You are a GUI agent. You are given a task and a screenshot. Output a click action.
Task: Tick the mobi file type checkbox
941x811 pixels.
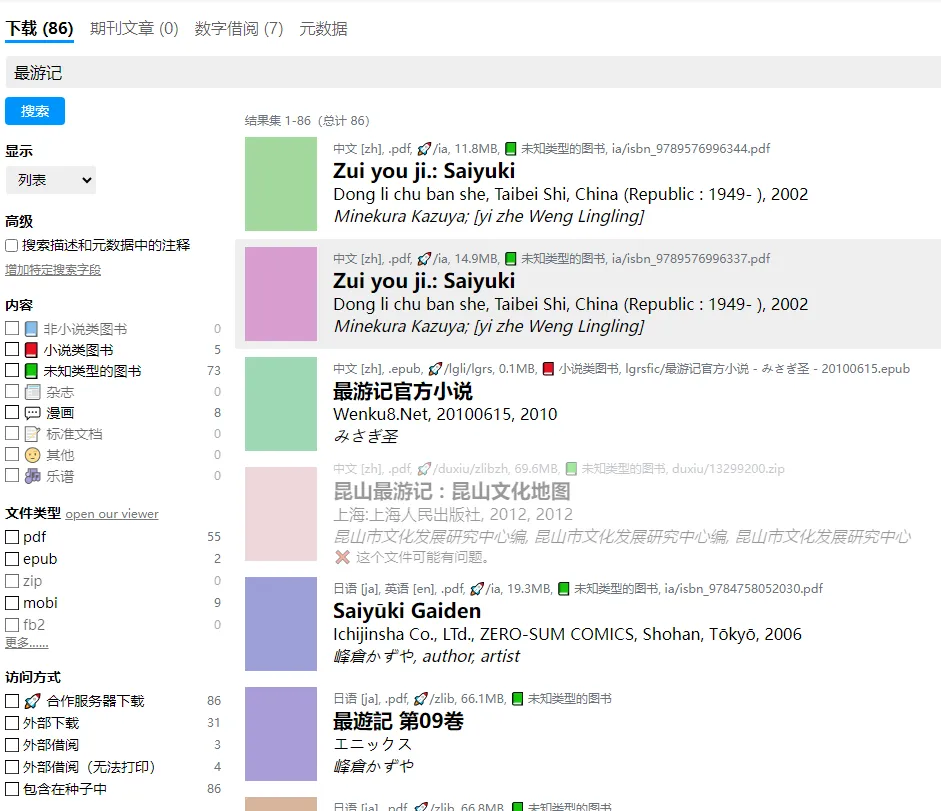coord(12,603)
